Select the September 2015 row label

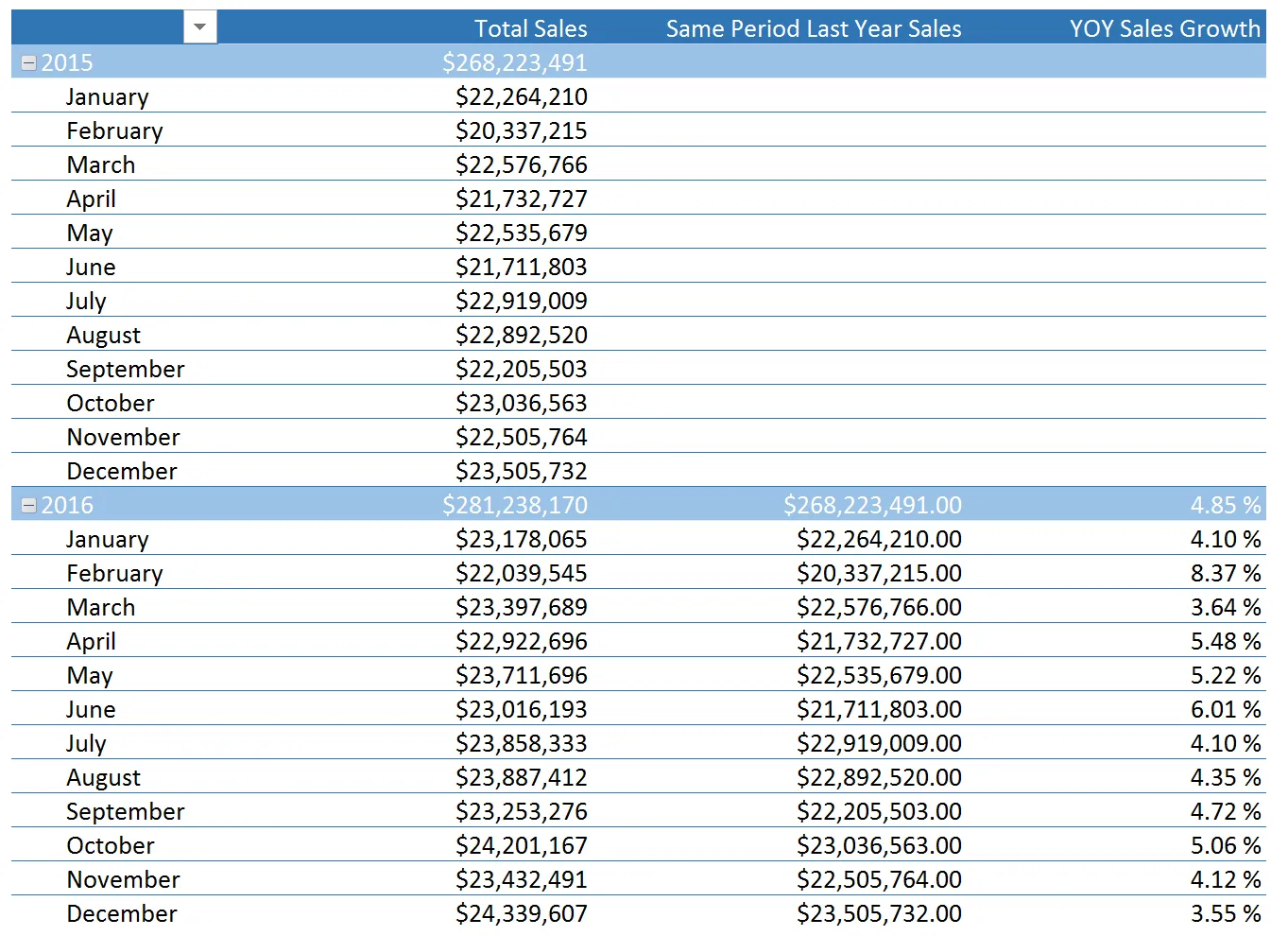(x=126, y=370)
